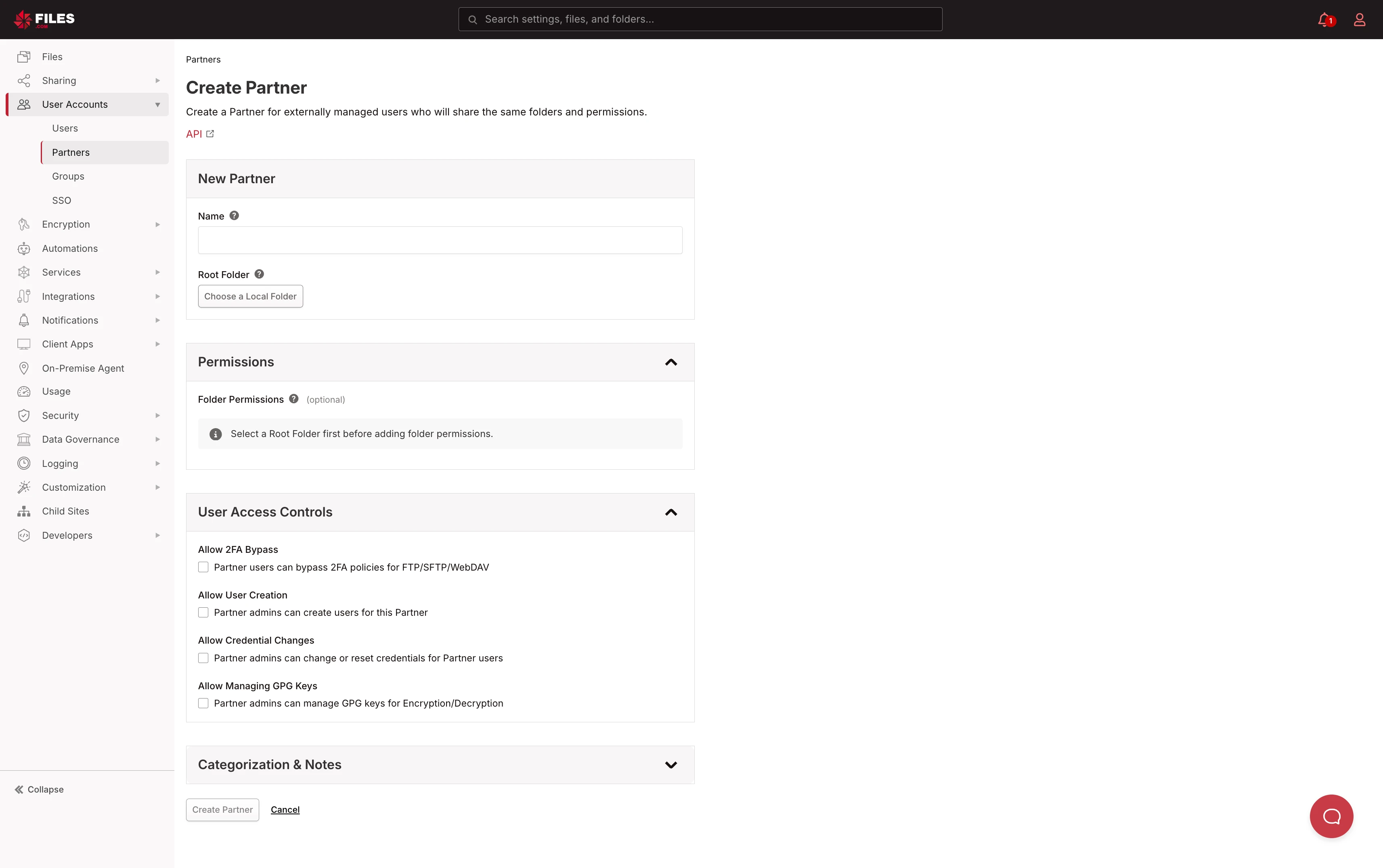Click the Files.com logo

[44, 19]
